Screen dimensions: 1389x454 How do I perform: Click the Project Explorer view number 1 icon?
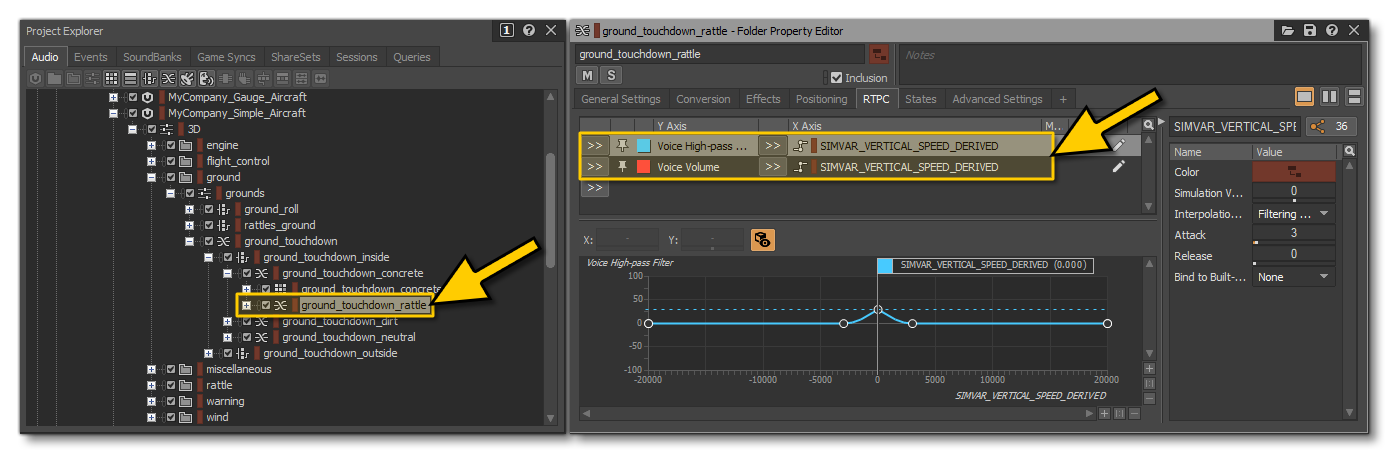507,31
